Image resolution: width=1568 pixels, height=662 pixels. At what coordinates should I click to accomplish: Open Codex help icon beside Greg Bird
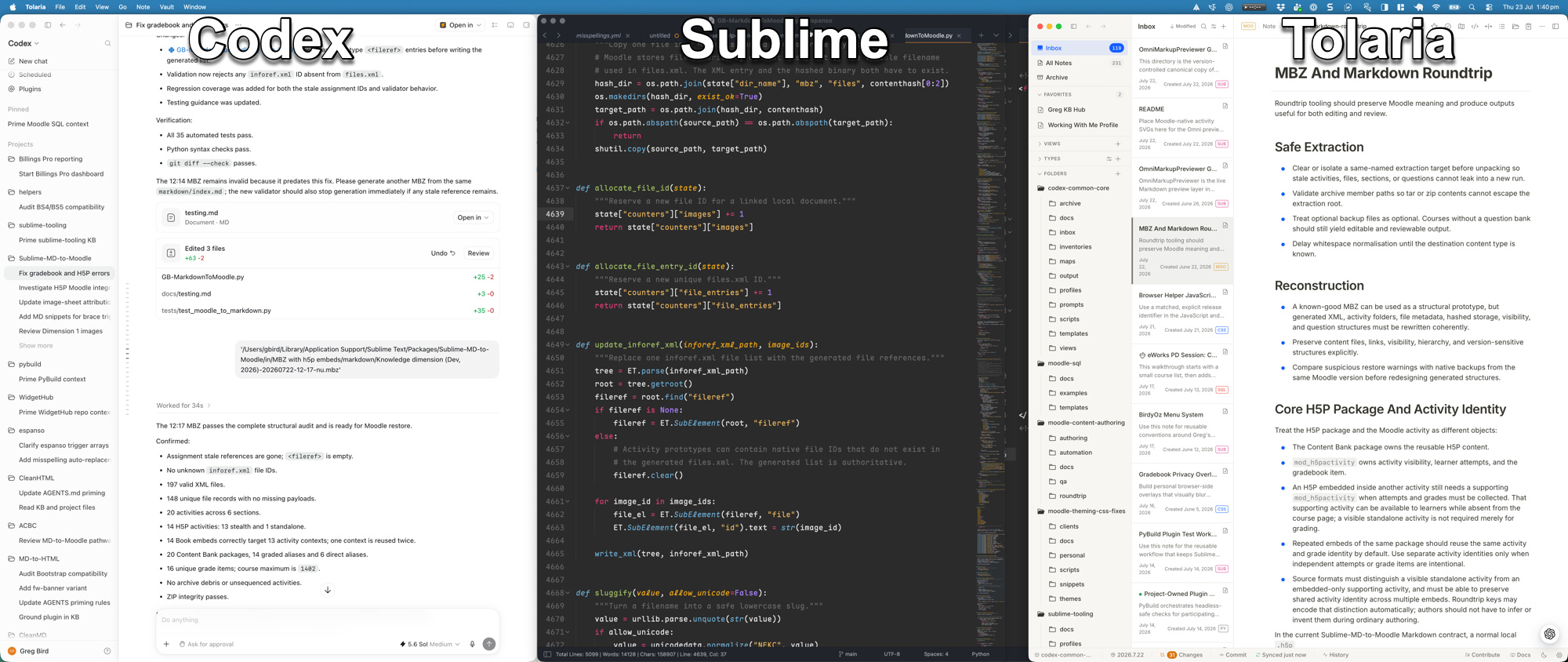(107, 651)
